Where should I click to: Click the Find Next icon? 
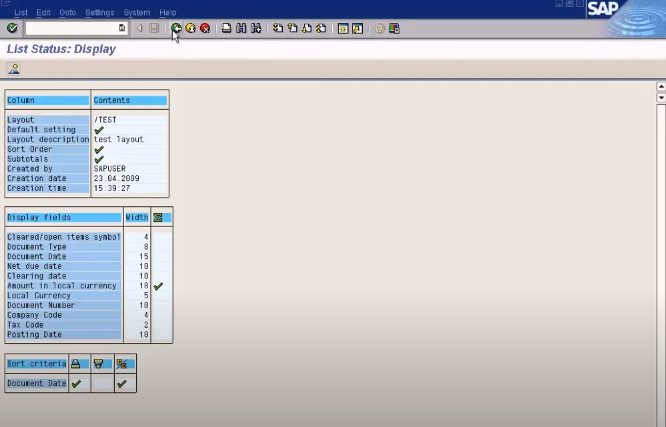[256, 28]
